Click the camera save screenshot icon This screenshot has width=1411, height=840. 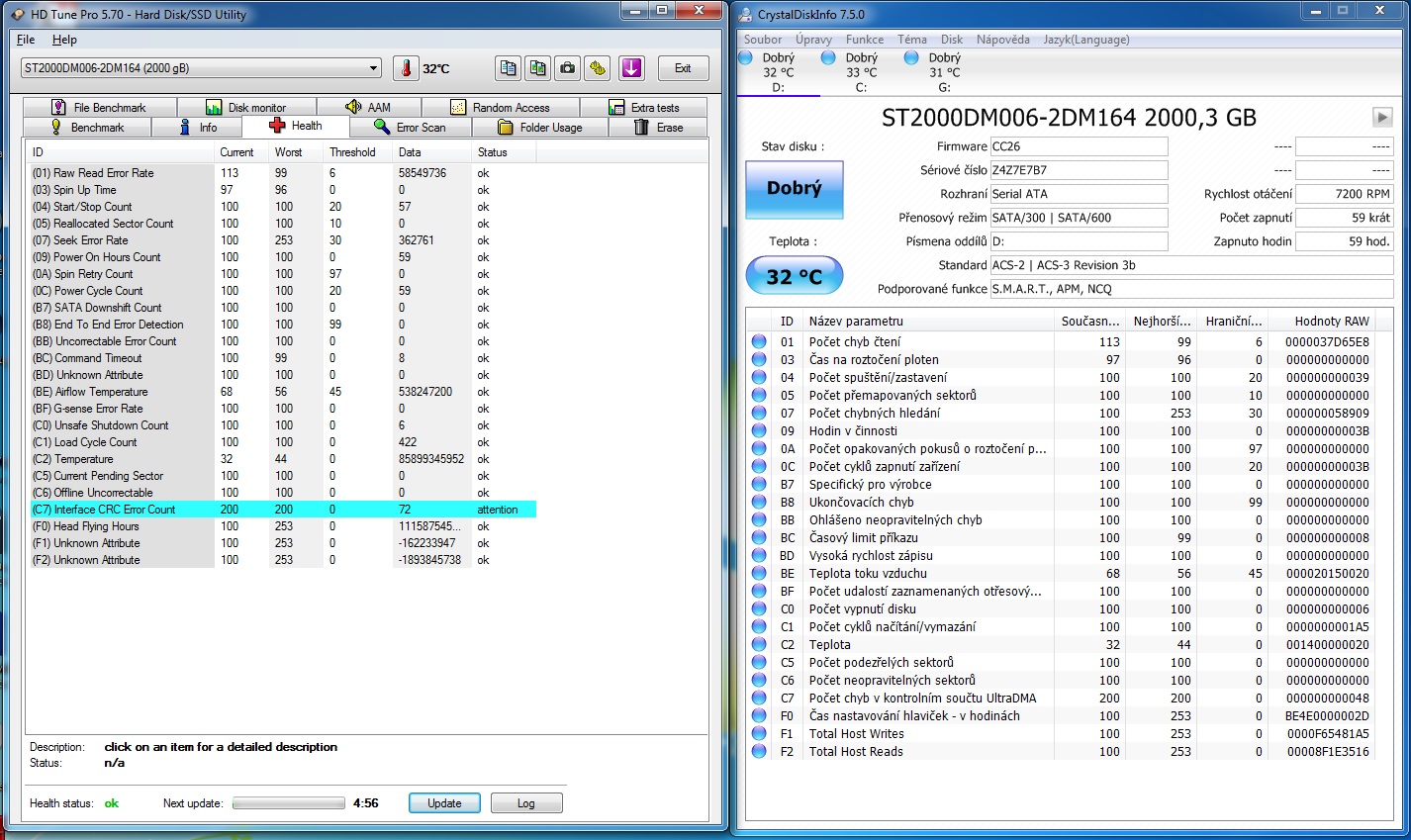point(568,68)
